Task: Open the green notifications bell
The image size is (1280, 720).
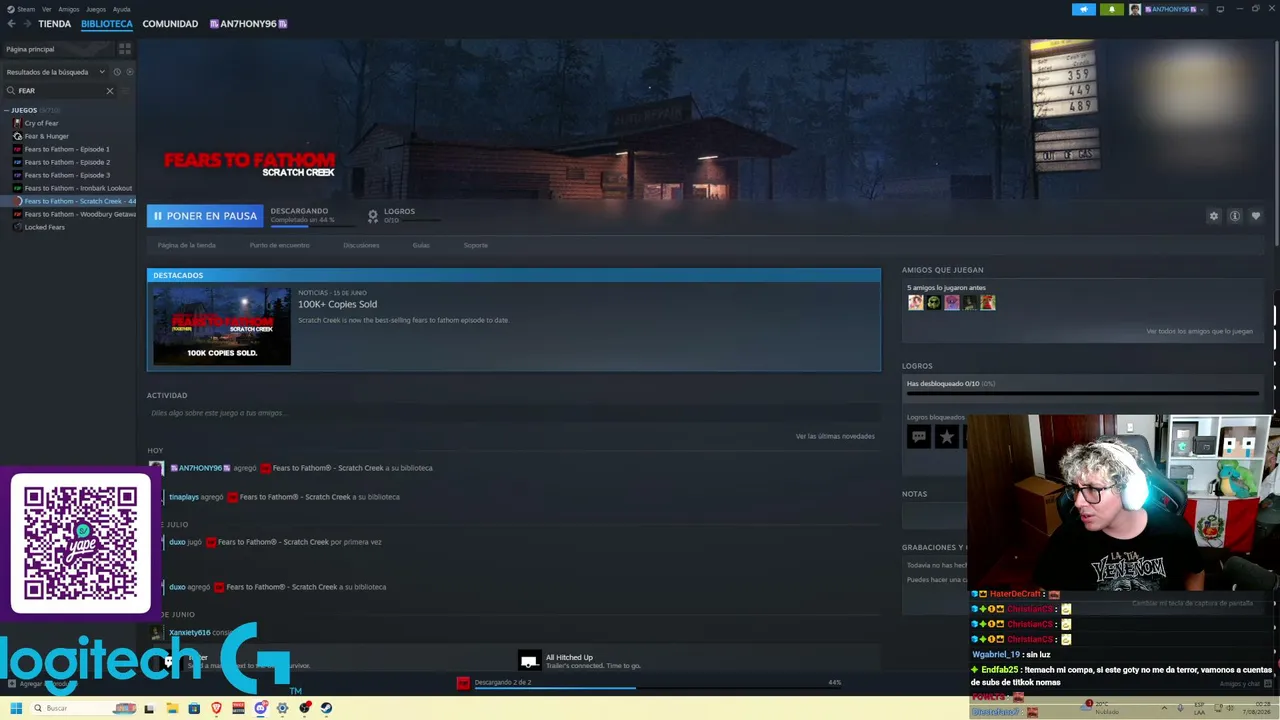Action: pyautogui.click(x=1112, y=9)
